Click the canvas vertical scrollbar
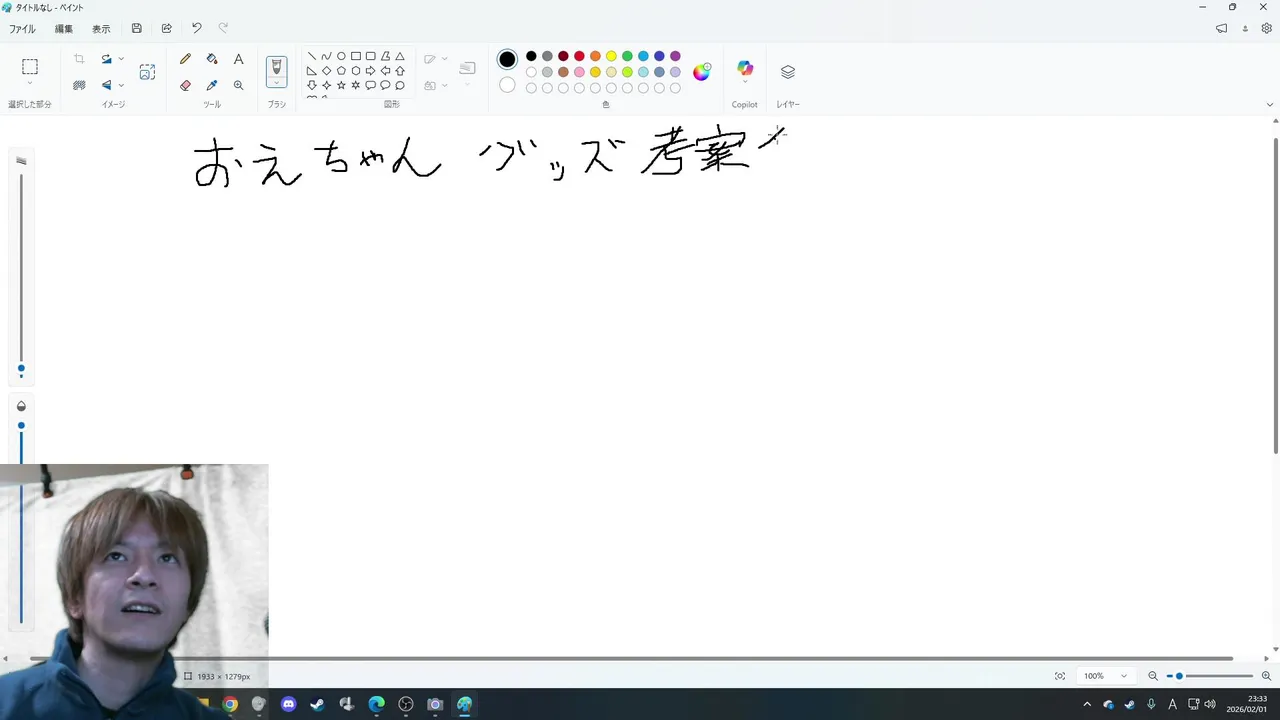The image size is (1280, 720). tap(1275, 296)
